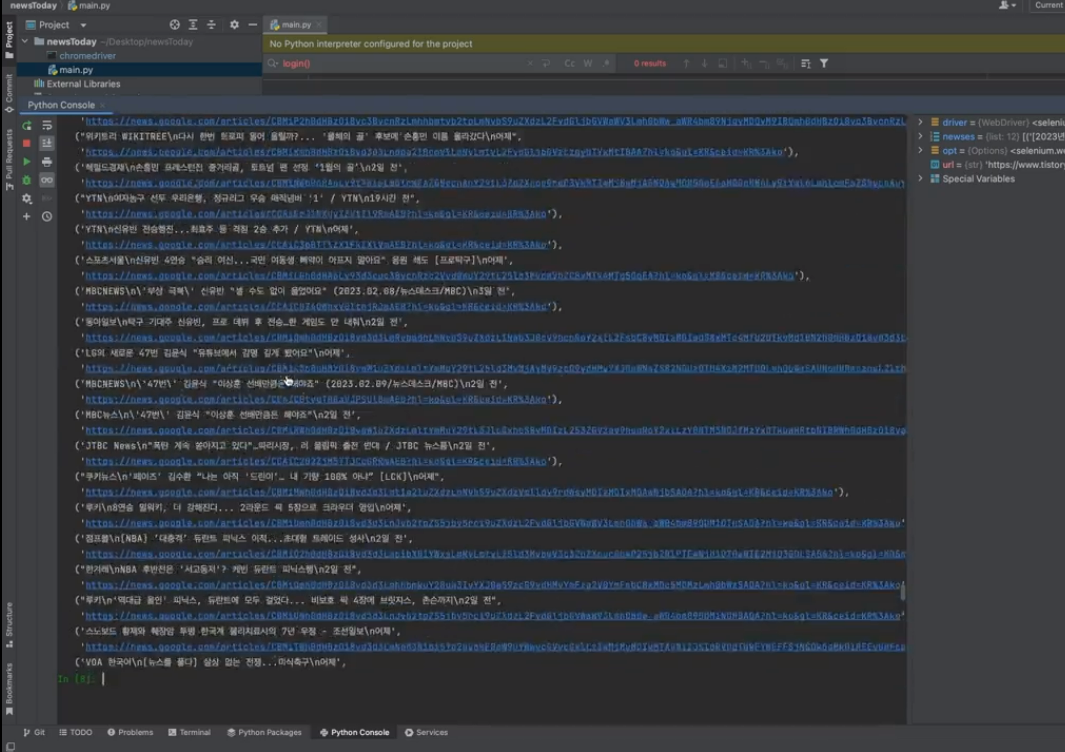Collapse the newsToday folder node
The height and width of the screenshot is (752, 1065).
click(x=25, y=41)
